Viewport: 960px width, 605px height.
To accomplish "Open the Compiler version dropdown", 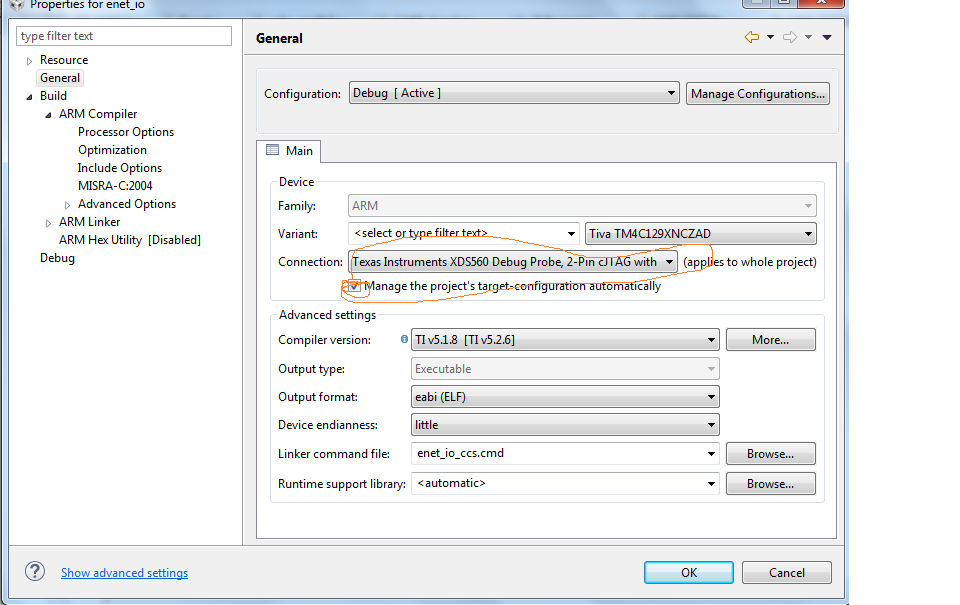I will click(565, 340).
